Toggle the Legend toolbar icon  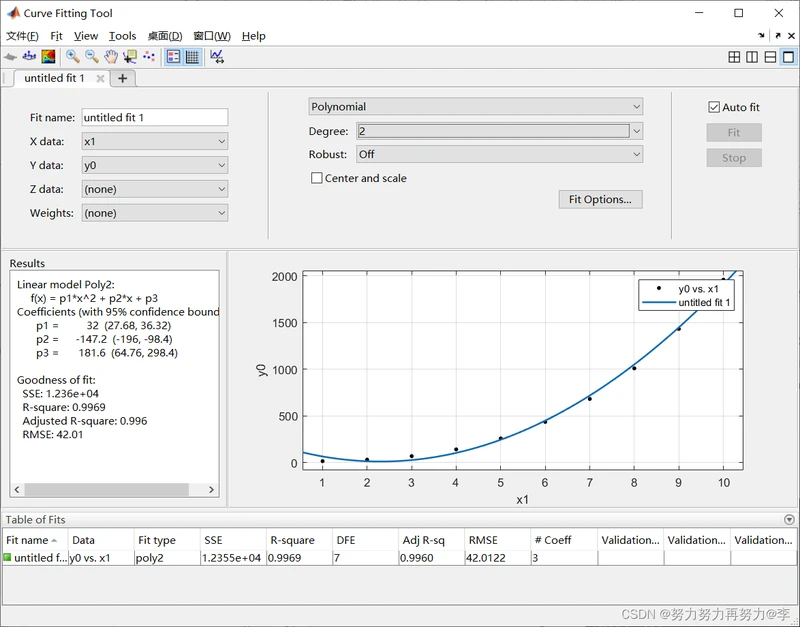[x=173, y=57]
